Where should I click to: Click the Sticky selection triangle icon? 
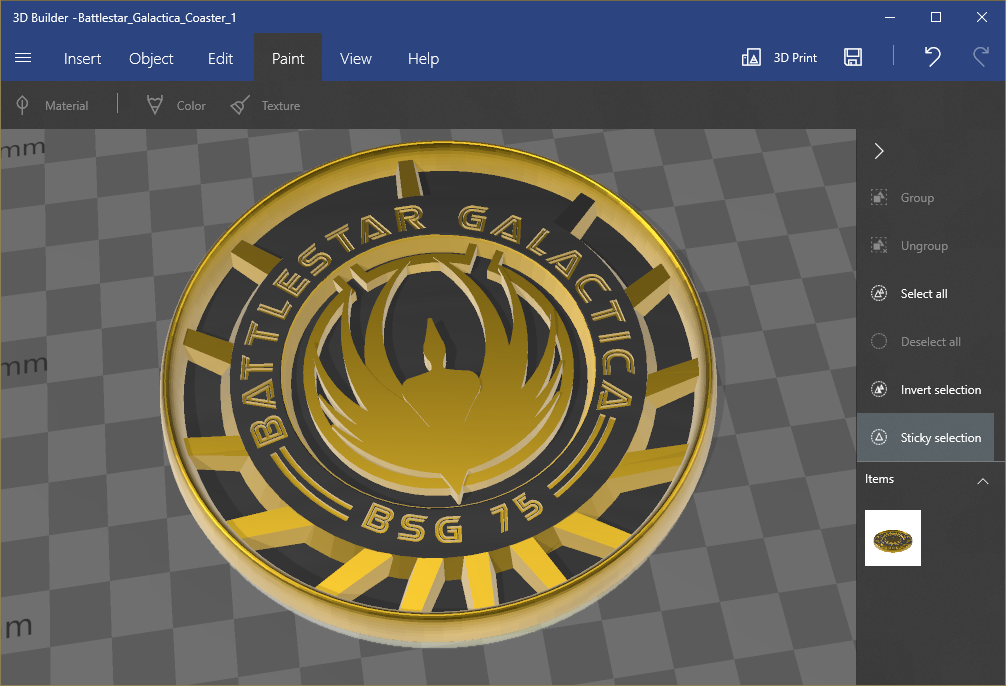point(879,437)
